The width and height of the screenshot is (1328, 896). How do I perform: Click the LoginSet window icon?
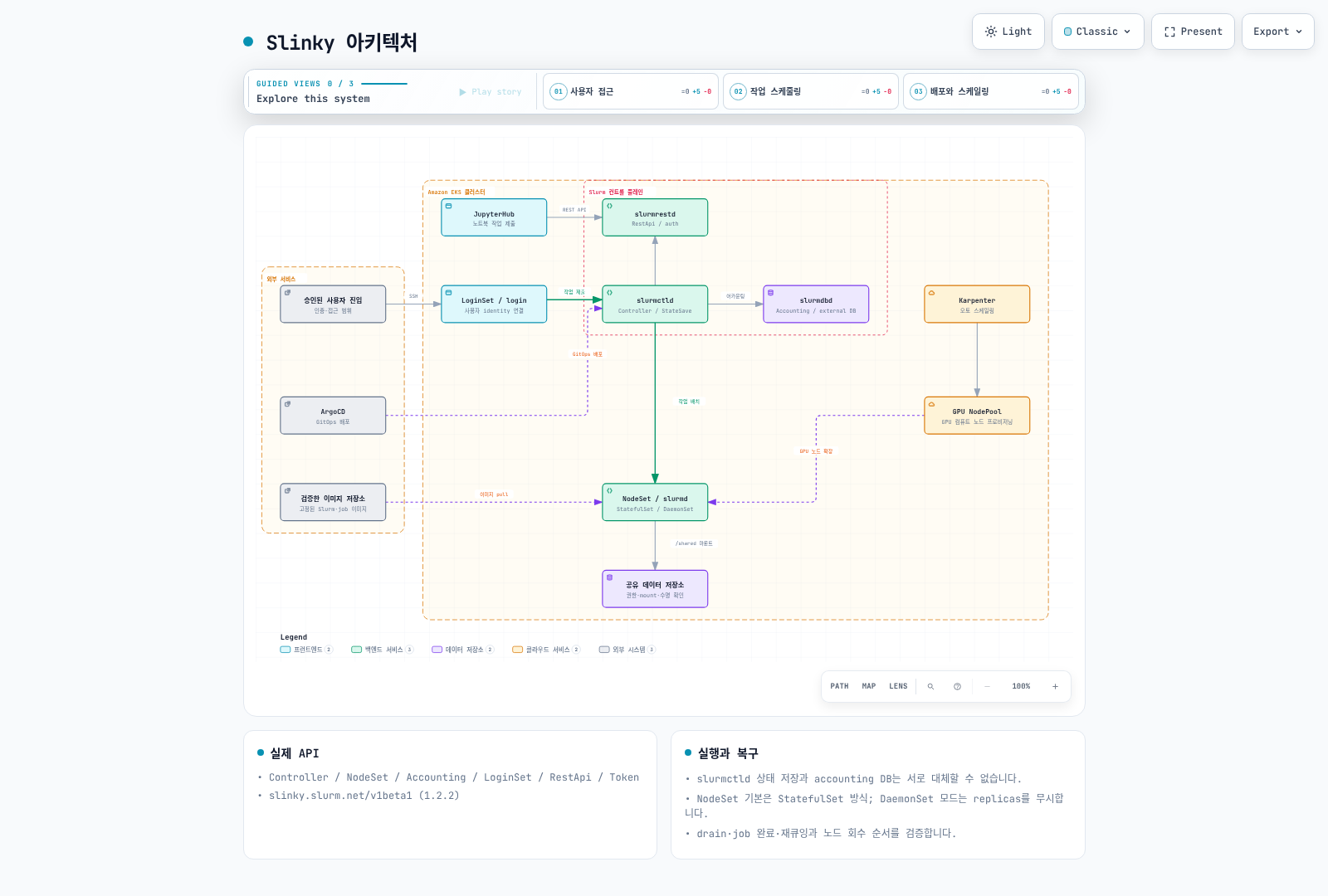[x=449, y=292]
